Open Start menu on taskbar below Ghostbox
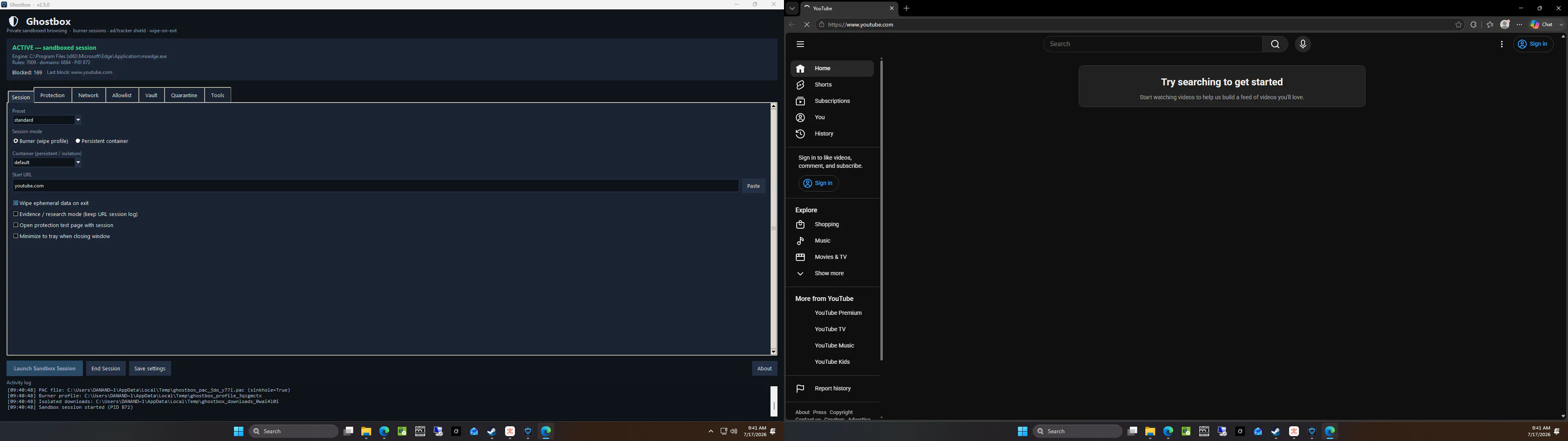The image size is (1568, 441). (238, 431)
